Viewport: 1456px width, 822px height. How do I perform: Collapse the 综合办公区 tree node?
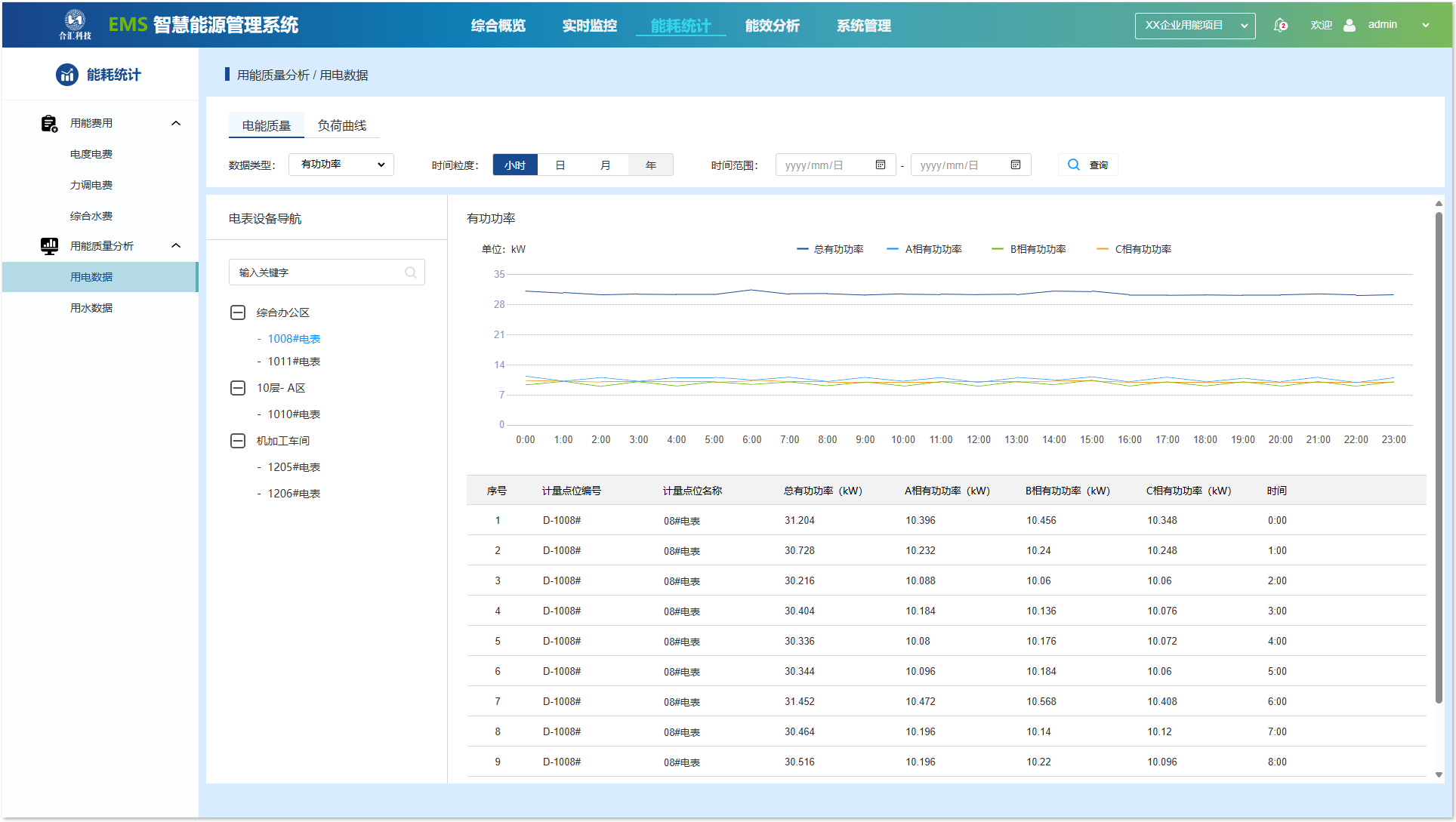pos(238,312)
